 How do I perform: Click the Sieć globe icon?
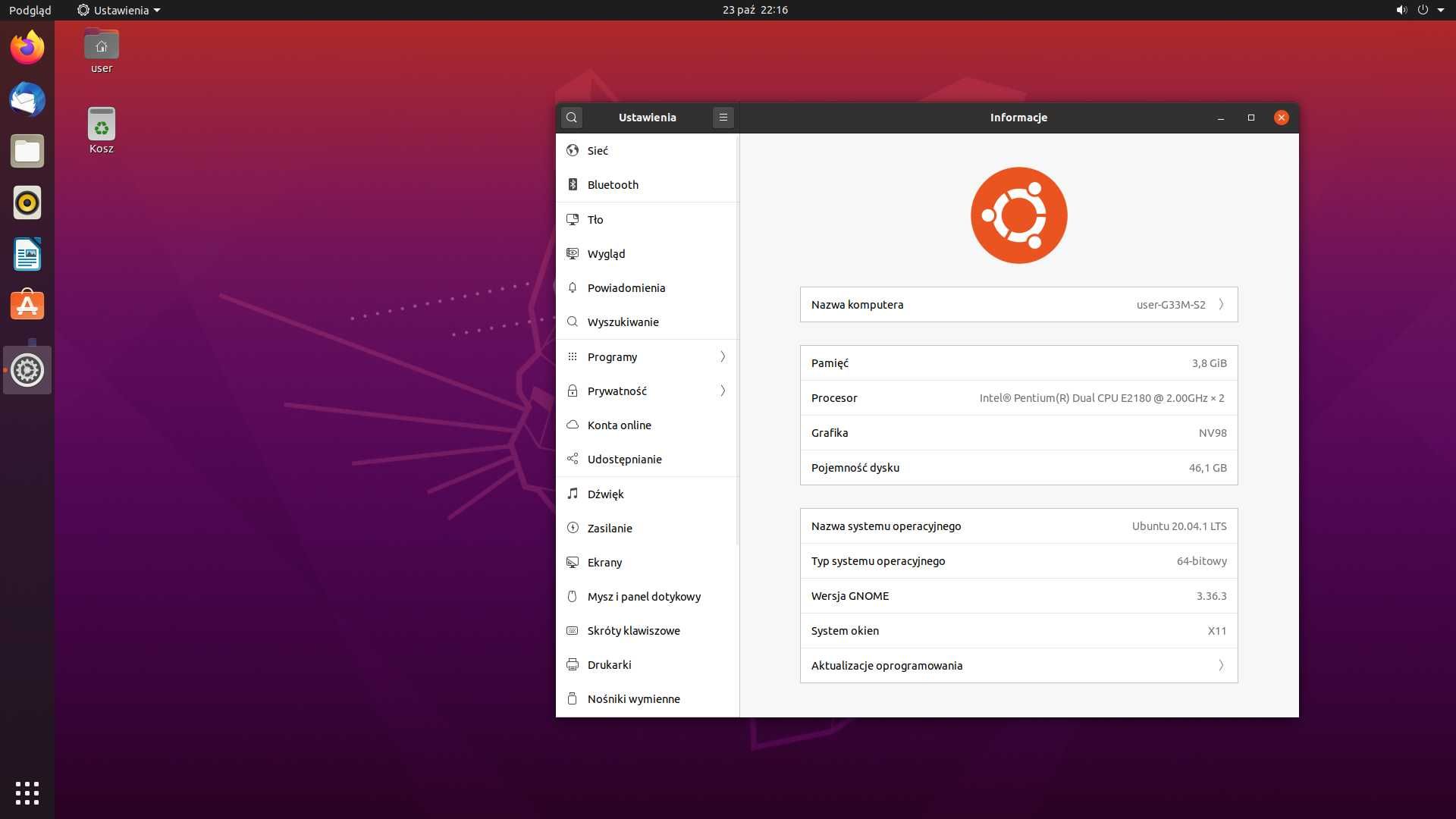coord(573,150)
